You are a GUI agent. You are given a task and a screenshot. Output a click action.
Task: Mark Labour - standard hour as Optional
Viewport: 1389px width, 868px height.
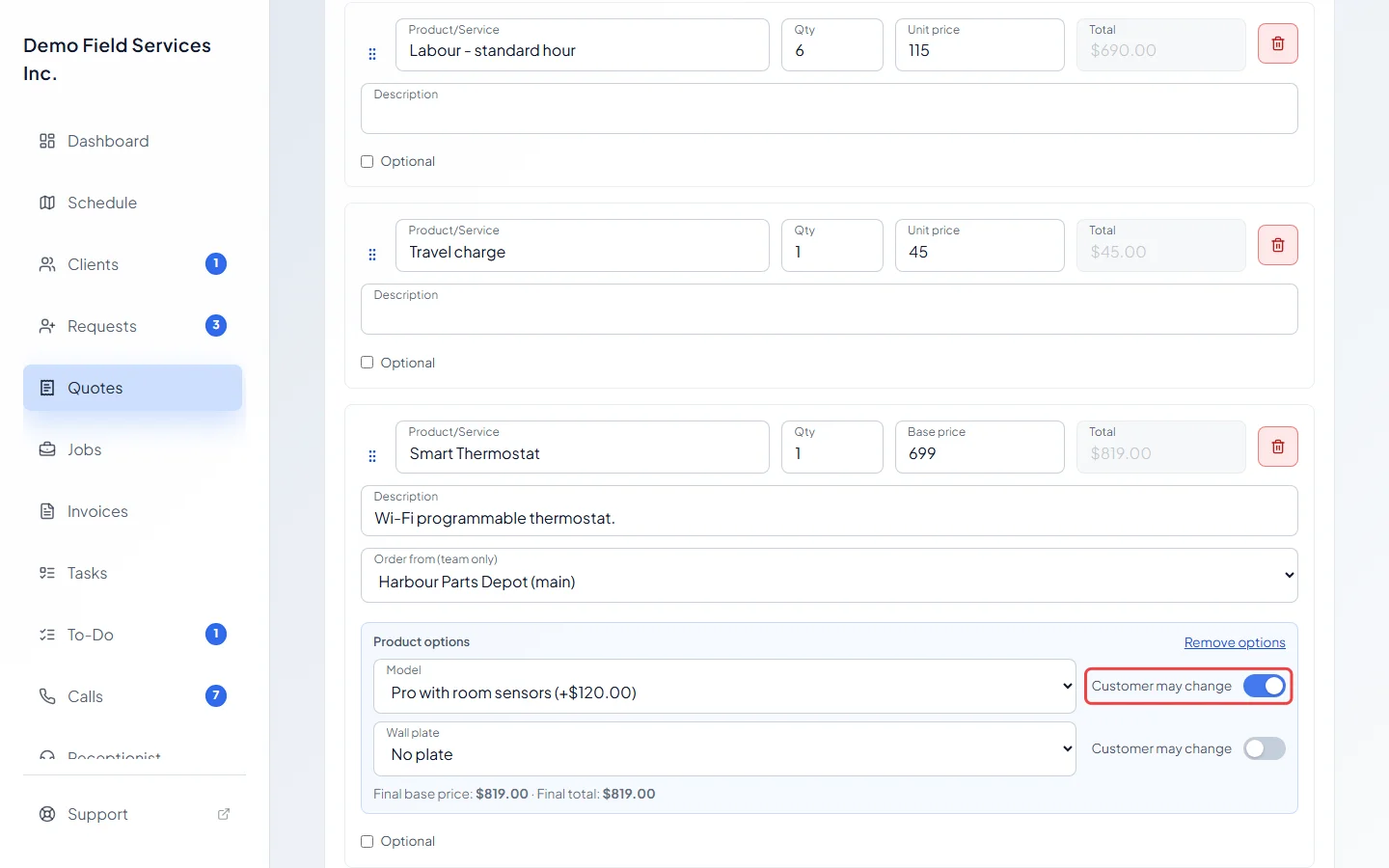368,162
